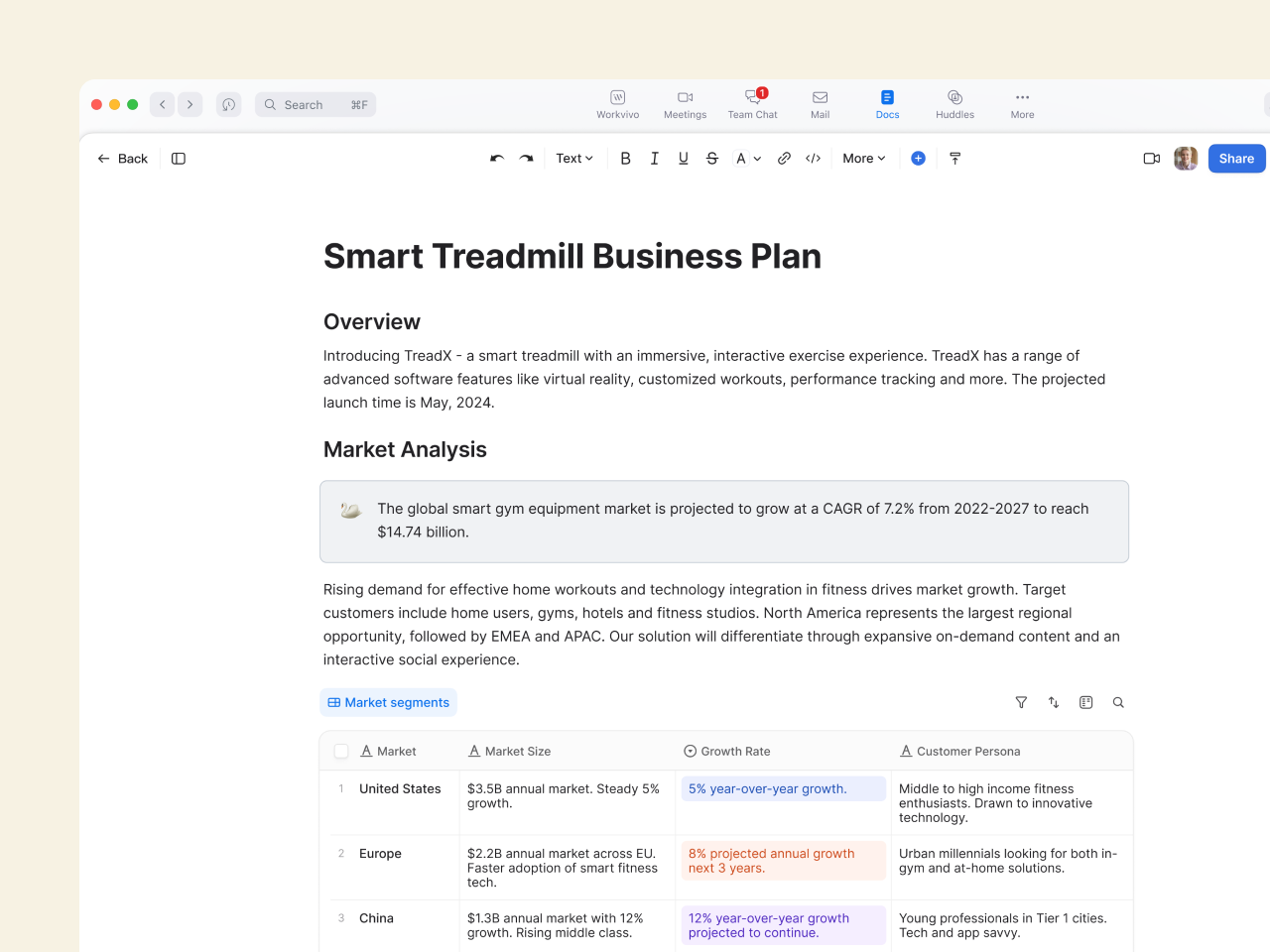Viewport: 1270px width, 952px height.
Task: Open the font color dropdown
Action: [747, 159]
